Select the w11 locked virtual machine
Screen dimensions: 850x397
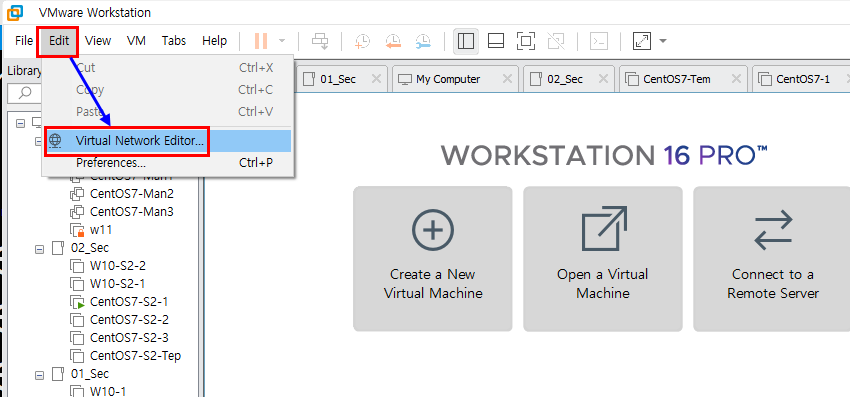101,230
